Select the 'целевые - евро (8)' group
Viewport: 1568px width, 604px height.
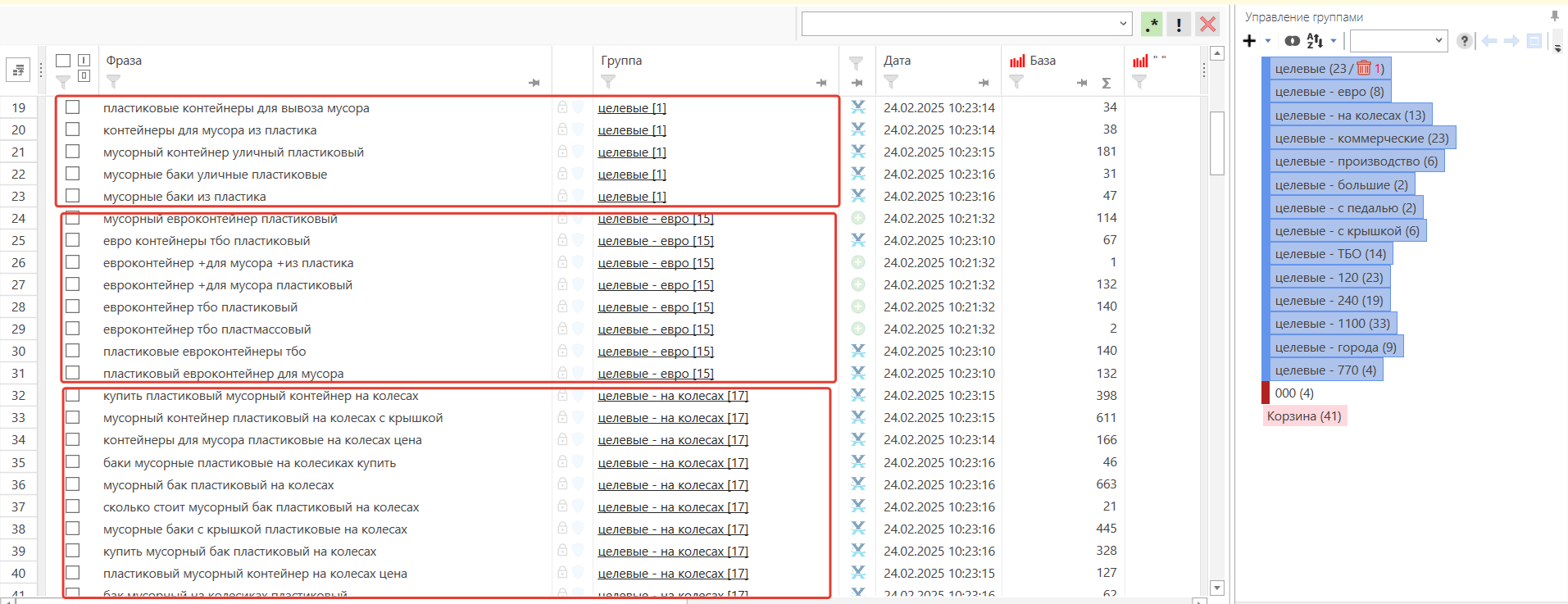1329,92
